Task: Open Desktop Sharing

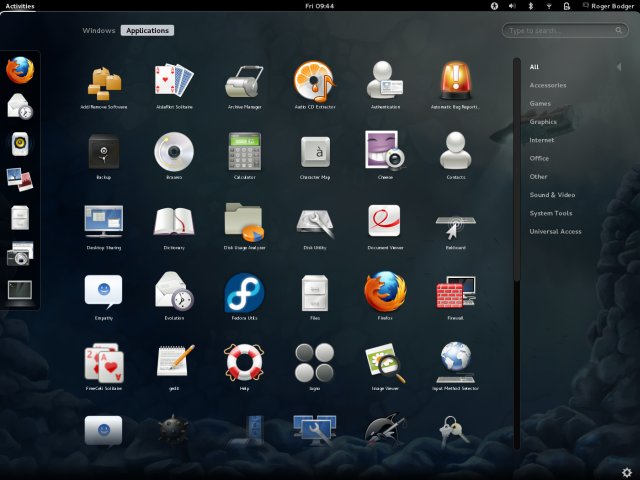Action: (104, 226)
